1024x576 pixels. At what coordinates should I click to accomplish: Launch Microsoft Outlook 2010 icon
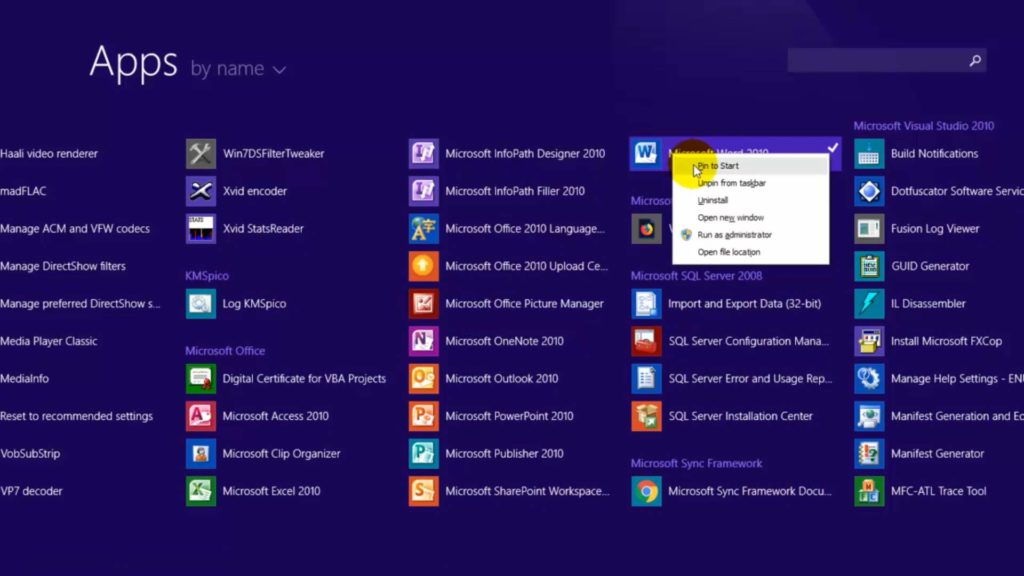coord(424,379)
